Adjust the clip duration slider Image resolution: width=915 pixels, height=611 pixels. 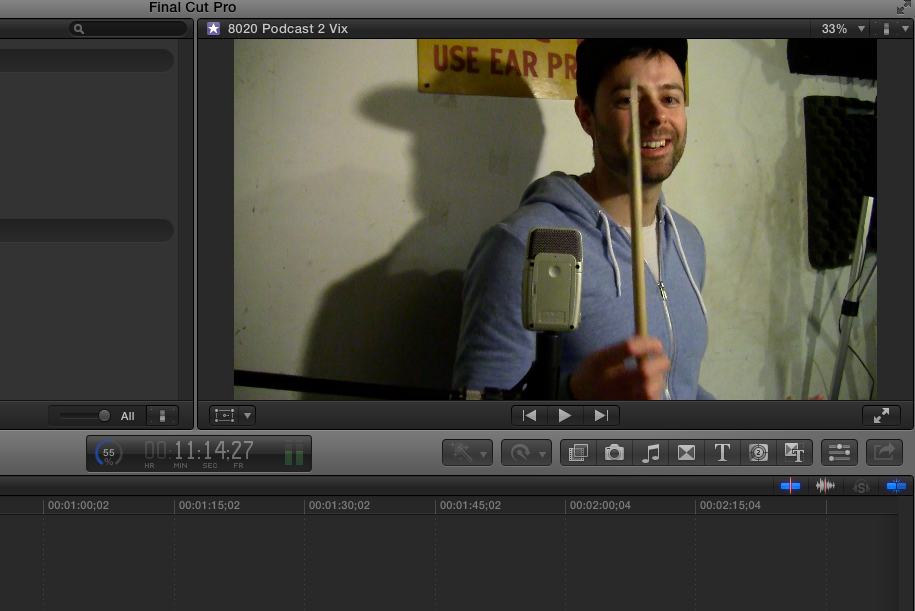[104, 416]
